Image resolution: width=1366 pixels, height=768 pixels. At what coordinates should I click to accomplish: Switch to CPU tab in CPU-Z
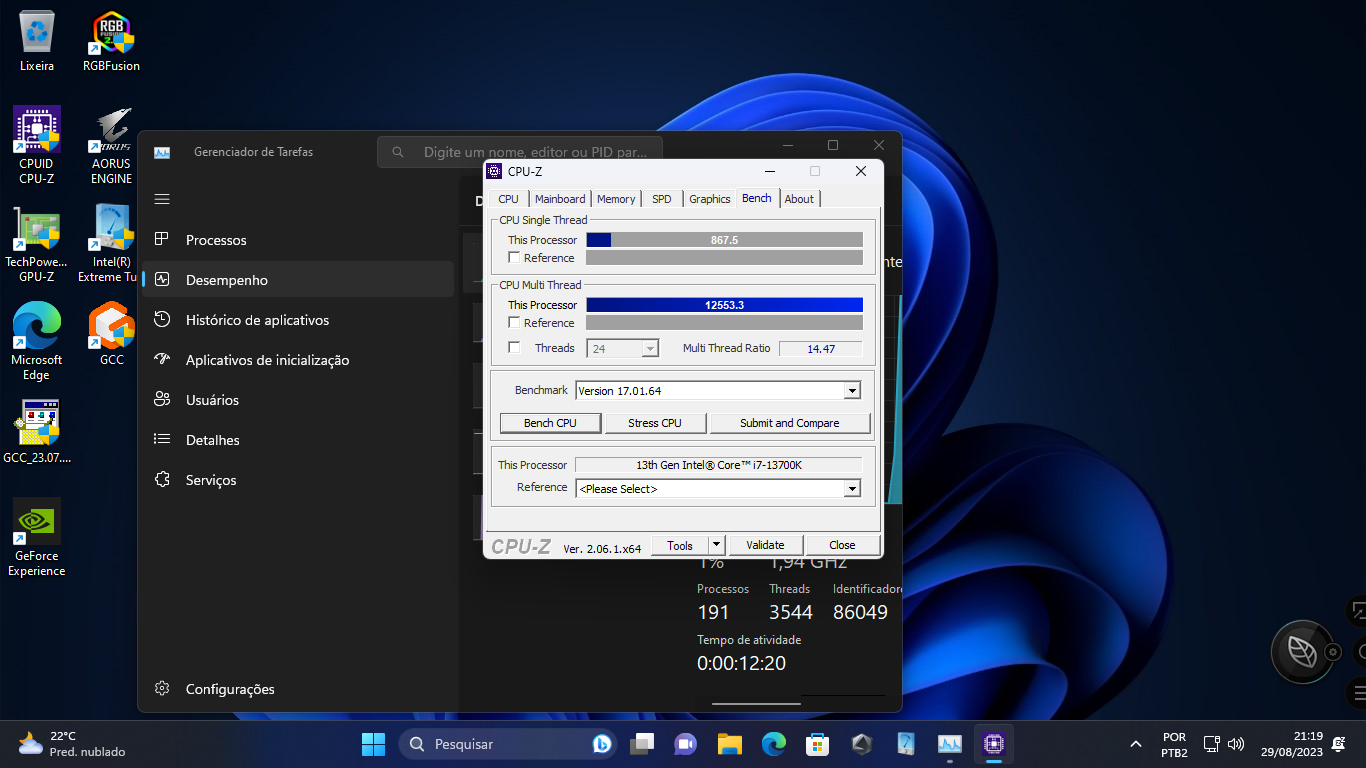(x=508, y=199)
